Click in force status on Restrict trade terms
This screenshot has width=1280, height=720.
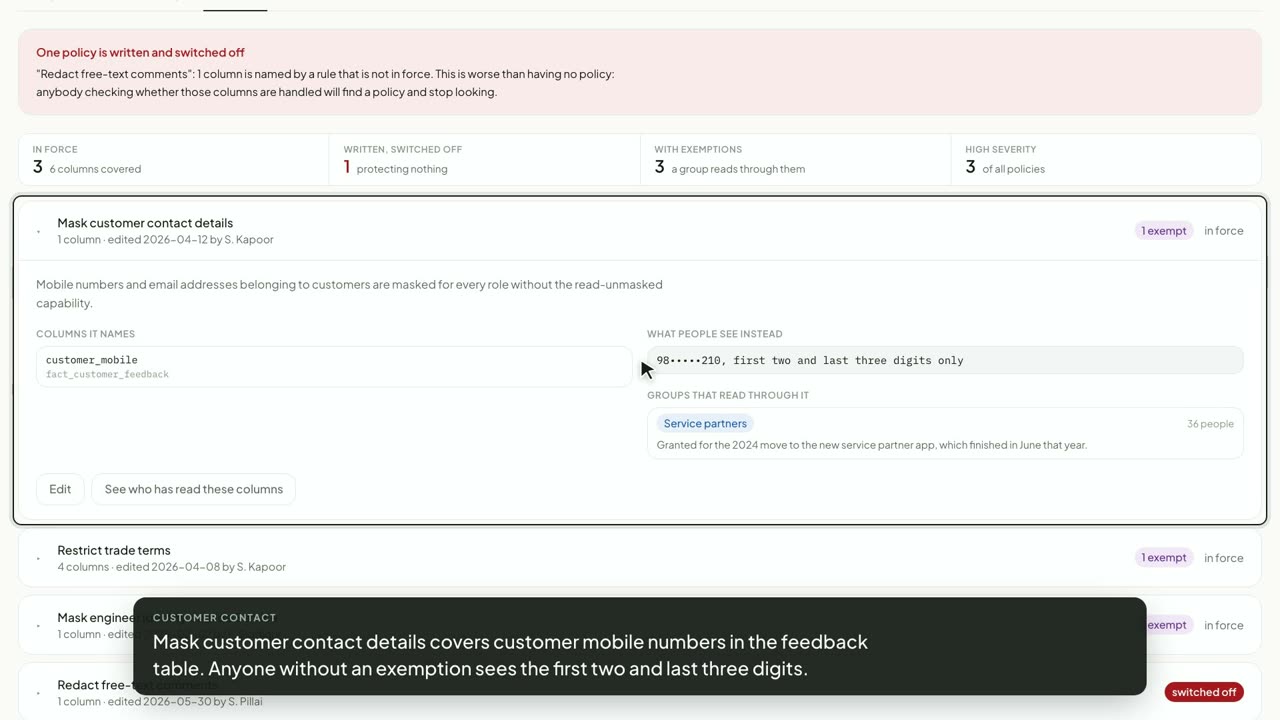click(x=1223, y=558)
